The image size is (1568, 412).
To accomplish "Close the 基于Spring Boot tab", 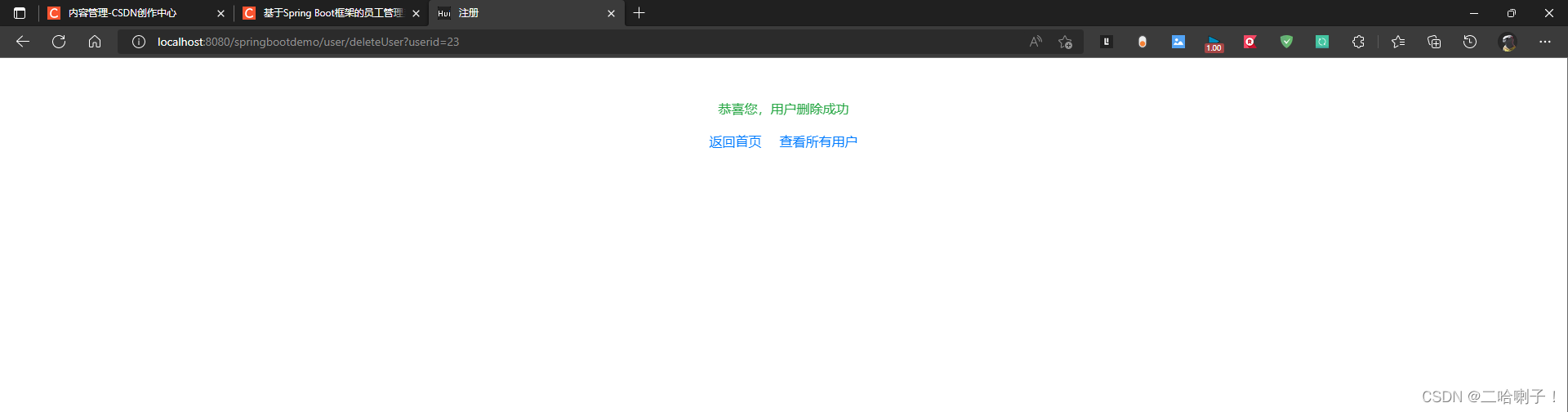I will click(x=416, y=13).
